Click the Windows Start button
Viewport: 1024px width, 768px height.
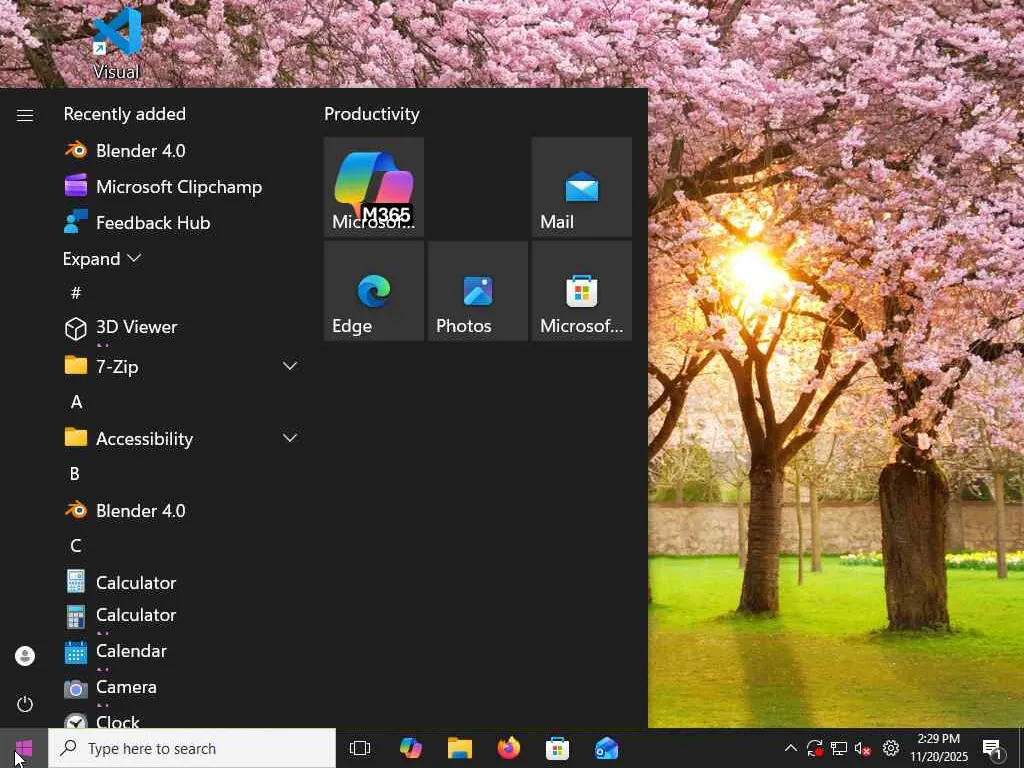24,748
